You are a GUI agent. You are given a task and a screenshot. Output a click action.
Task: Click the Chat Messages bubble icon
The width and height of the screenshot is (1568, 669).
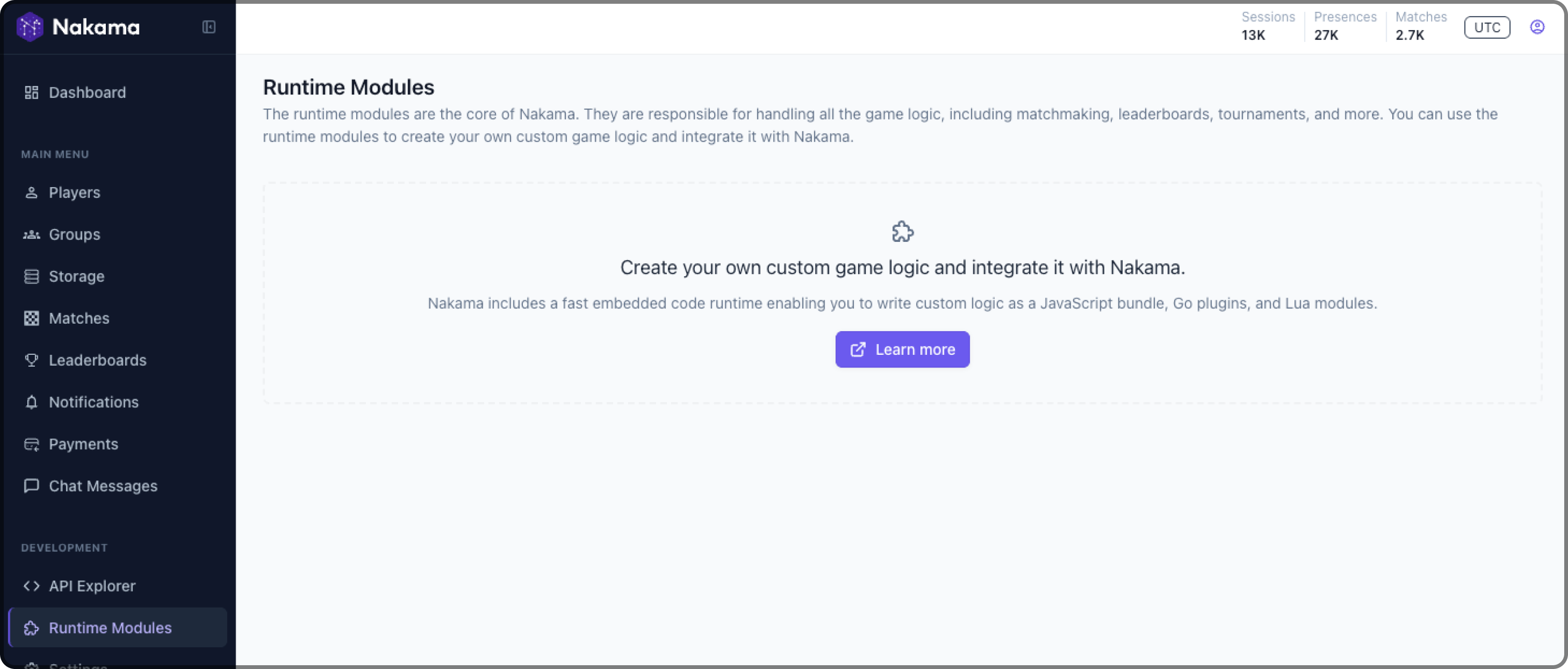pos(32,486)
